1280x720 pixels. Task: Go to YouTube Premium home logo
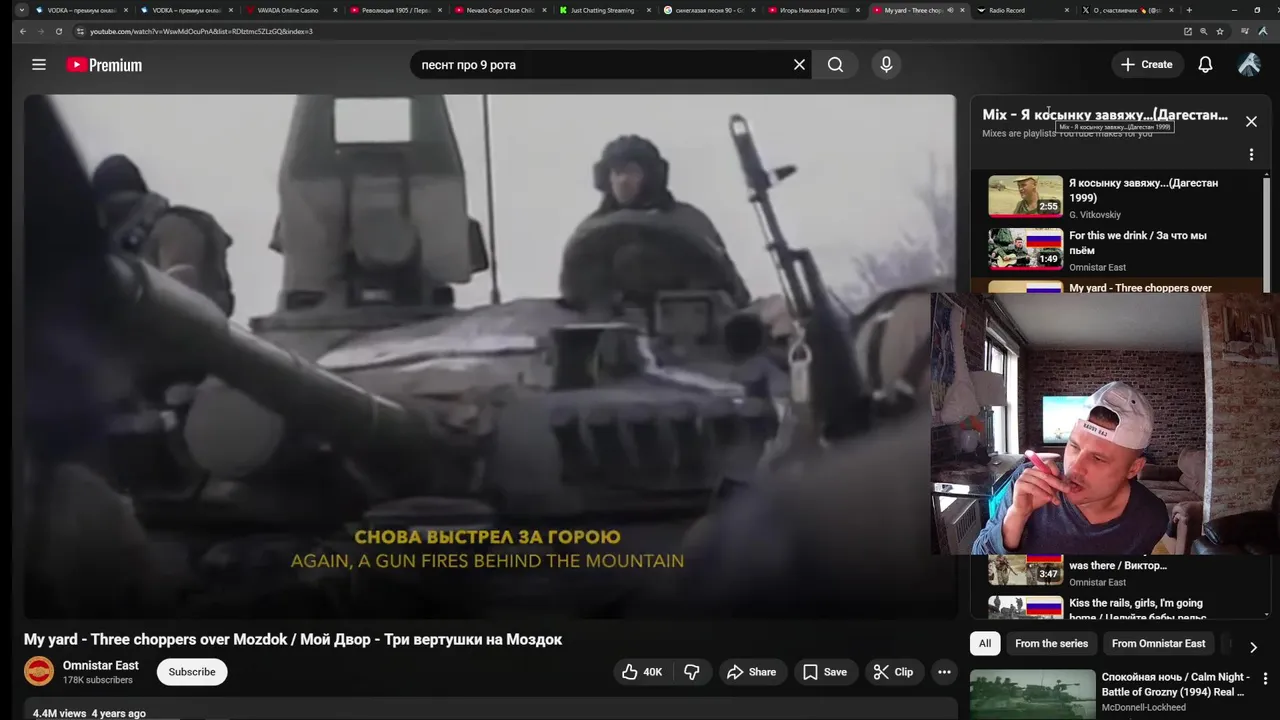tap(104, 65)
